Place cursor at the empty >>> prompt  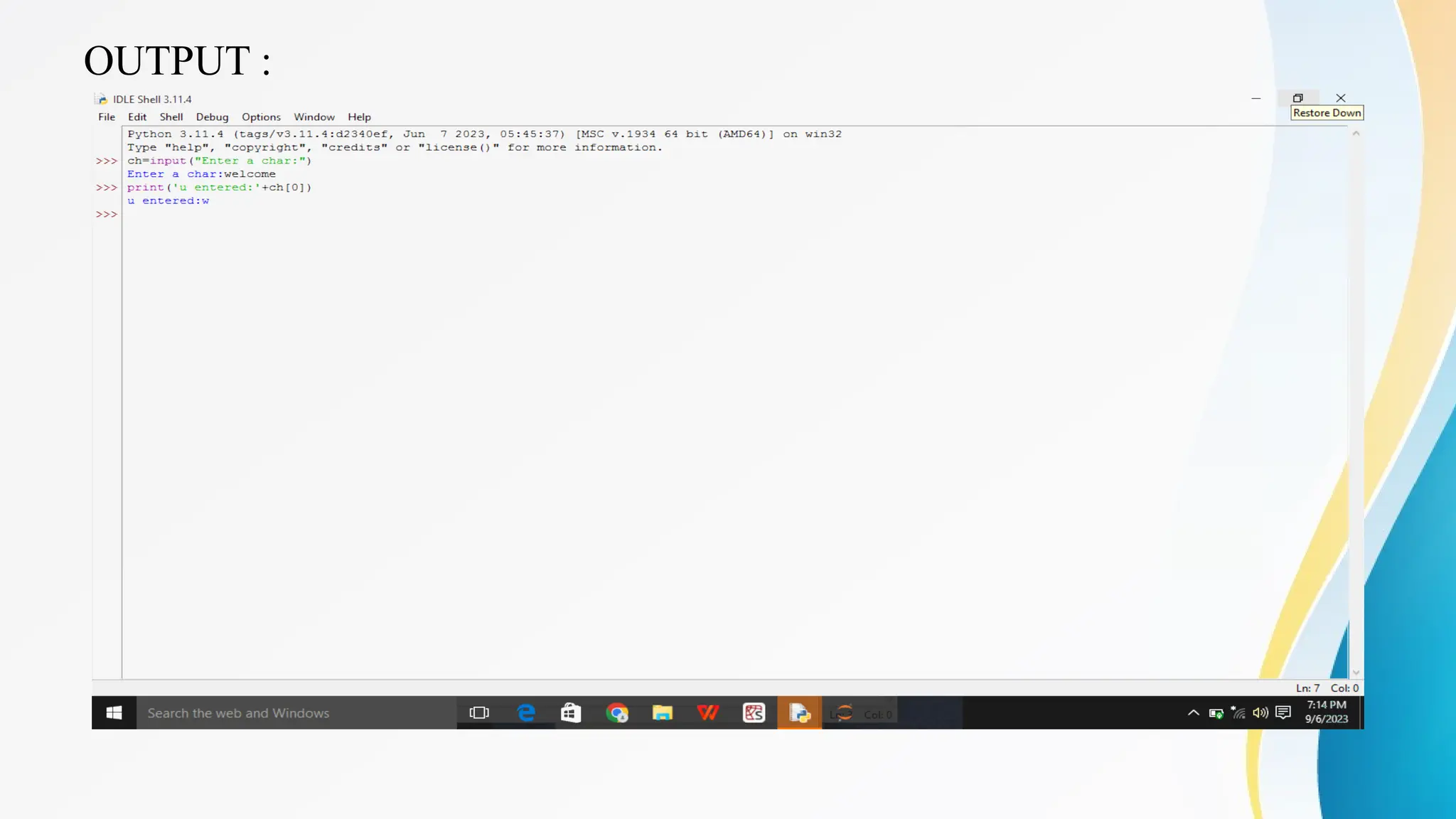pyautogui.click(x=106, y=214)
